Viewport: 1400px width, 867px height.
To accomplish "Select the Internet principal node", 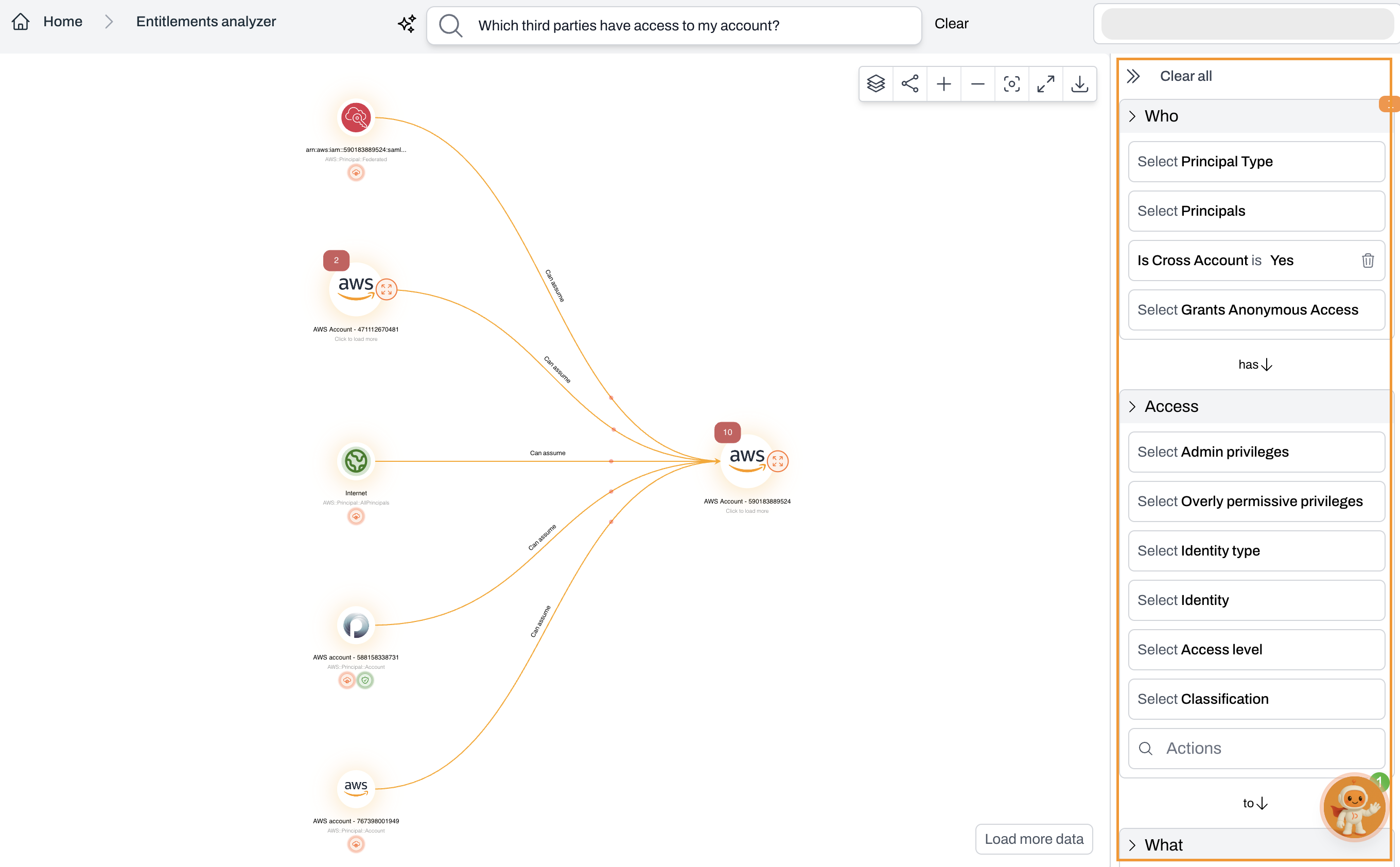I will [x=356, y=461].
